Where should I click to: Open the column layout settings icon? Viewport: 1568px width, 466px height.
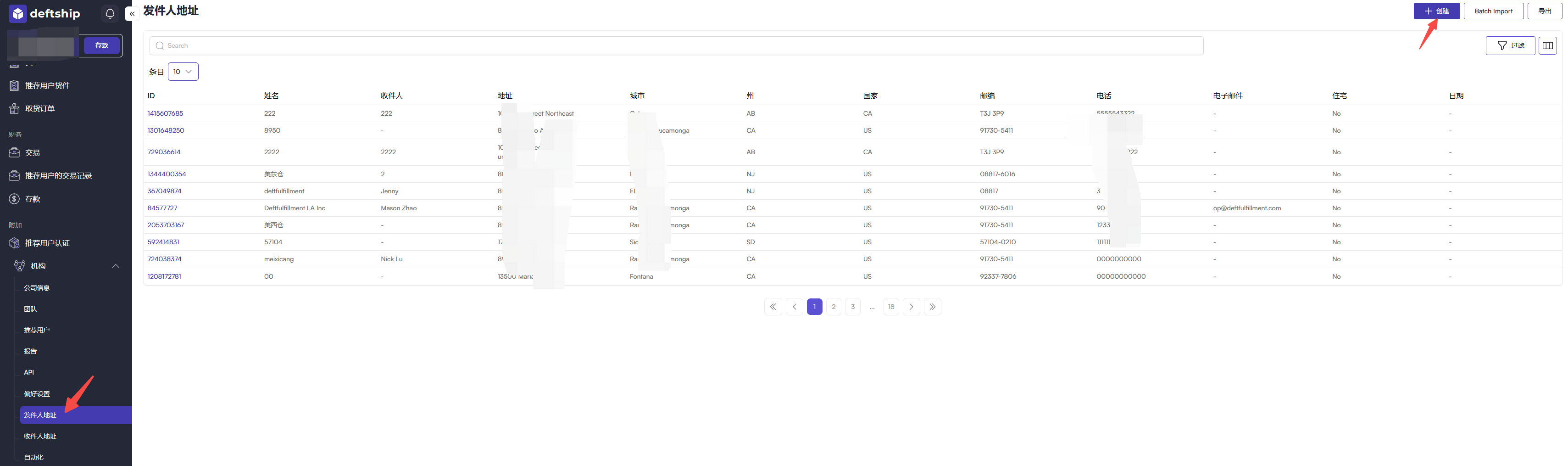tap(1547, 46)
